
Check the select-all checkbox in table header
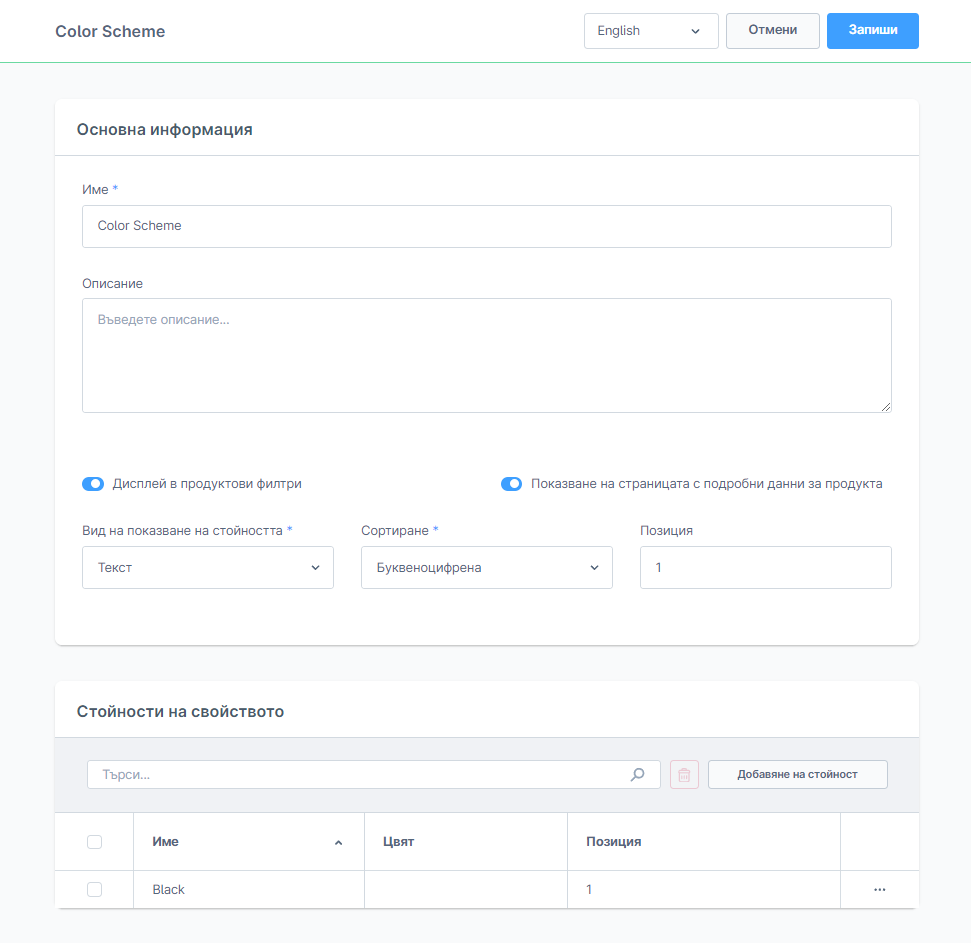tap(94, 842)
